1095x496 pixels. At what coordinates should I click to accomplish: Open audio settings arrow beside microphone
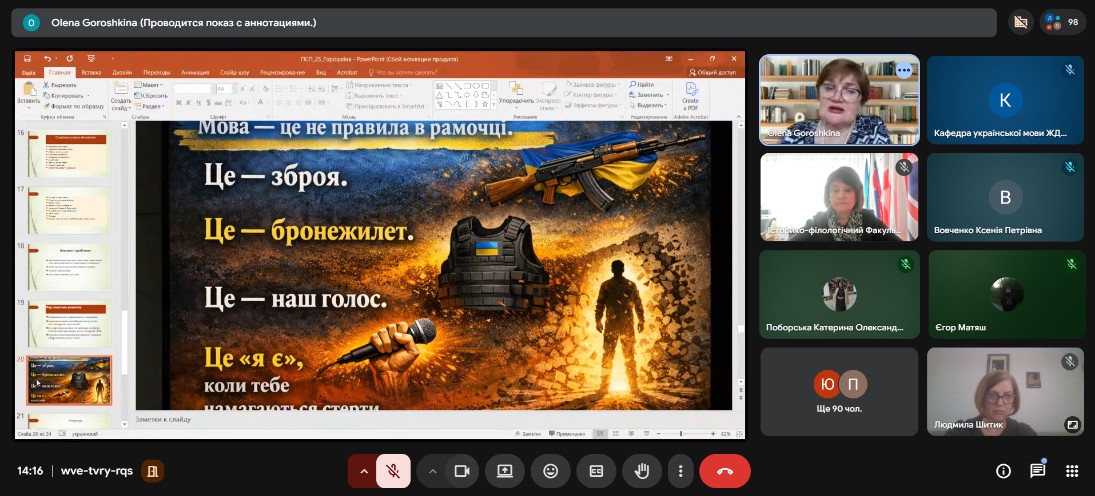363,471
